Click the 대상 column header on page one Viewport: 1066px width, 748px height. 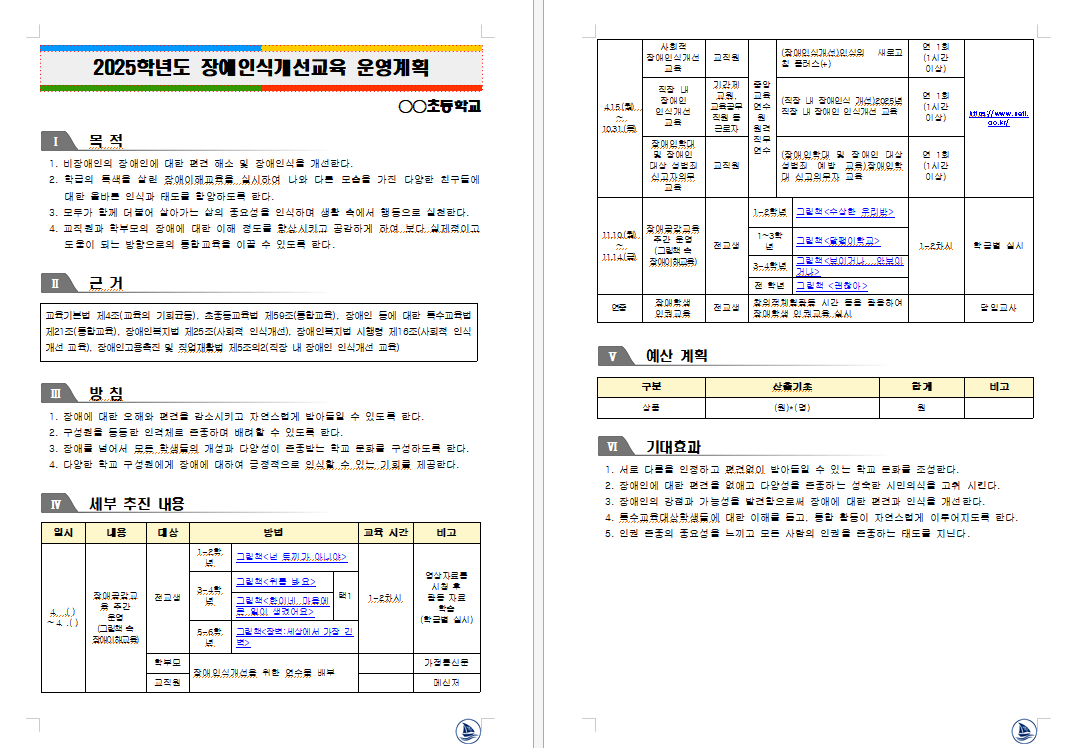(168, 532)
